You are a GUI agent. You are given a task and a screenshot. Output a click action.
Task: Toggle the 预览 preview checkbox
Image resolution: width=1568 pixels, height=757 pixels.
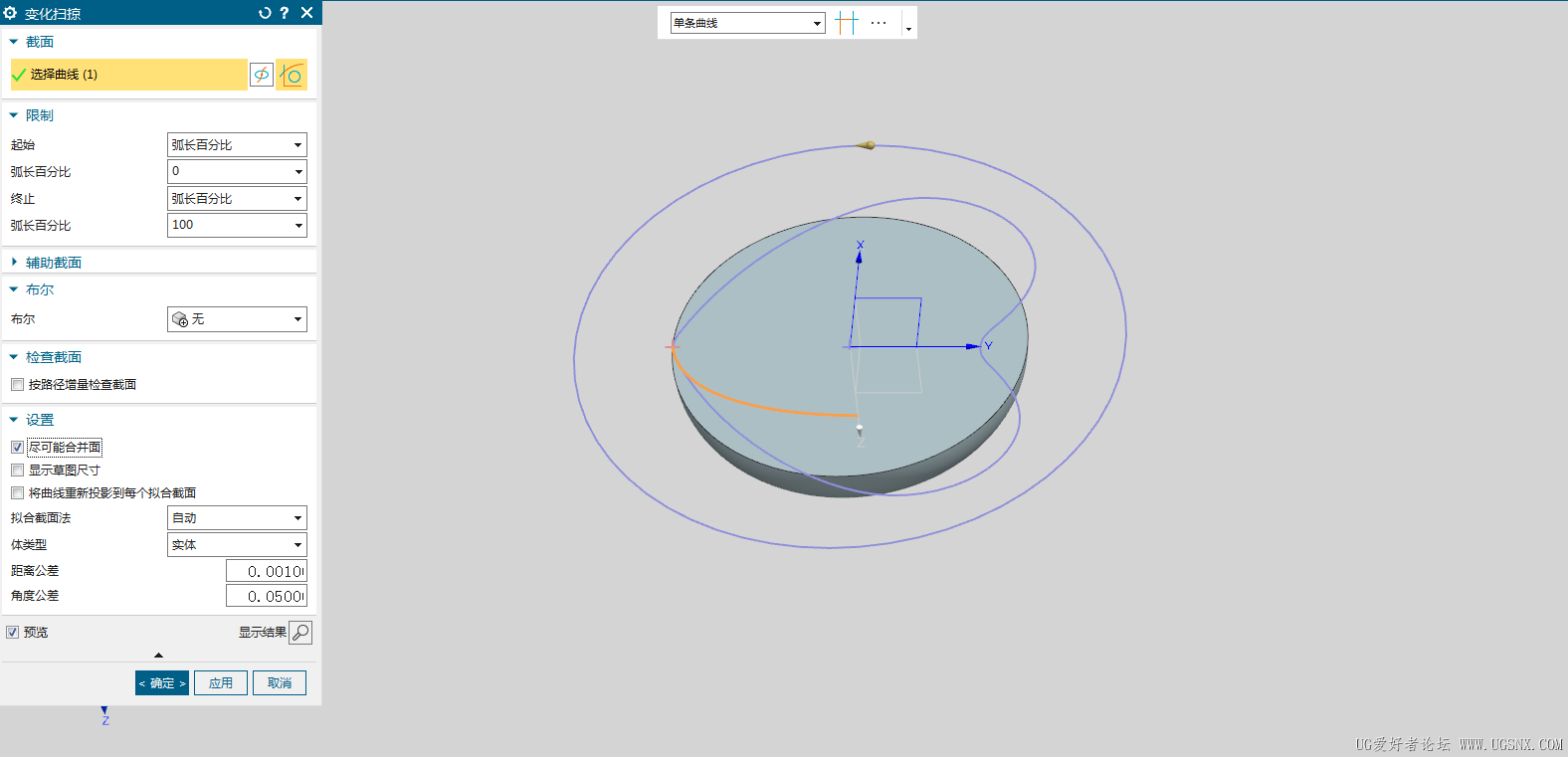[13, 633]
